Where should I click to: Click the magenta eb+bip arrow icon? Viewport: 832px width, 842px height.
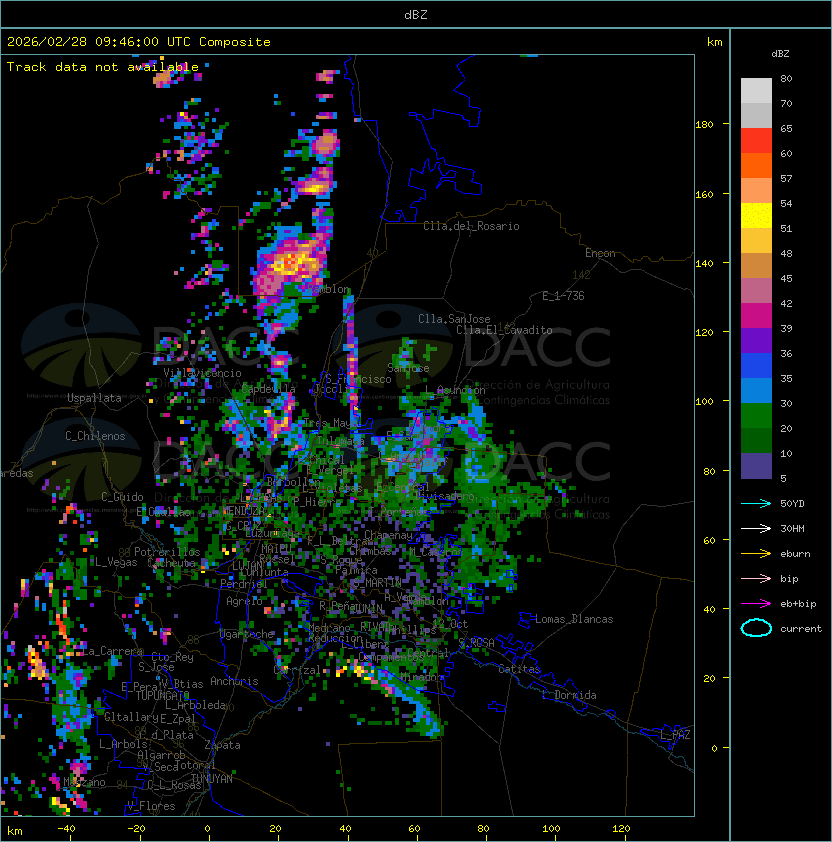[756, 604]
